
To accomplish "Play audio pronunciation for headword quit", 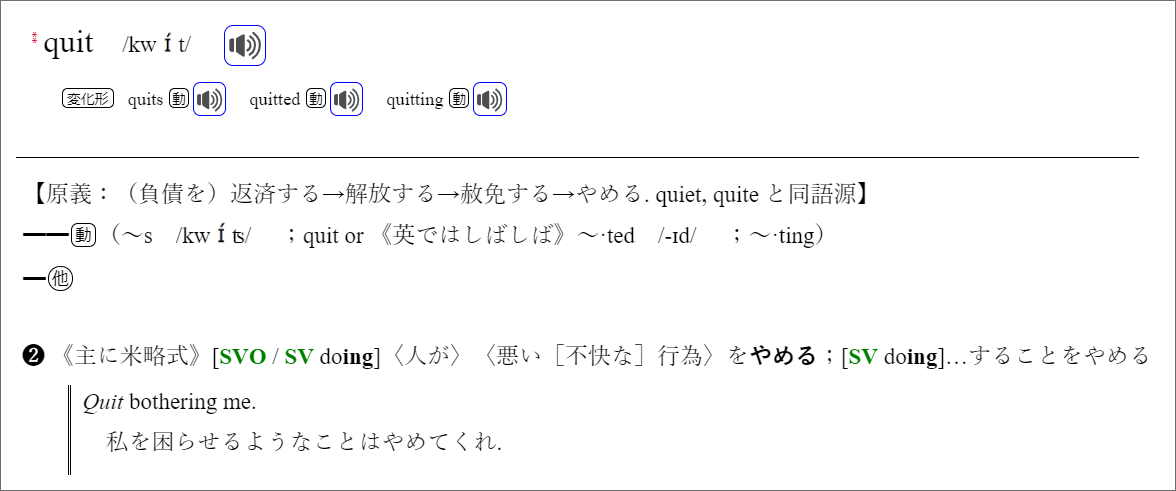I will point(244,46).
